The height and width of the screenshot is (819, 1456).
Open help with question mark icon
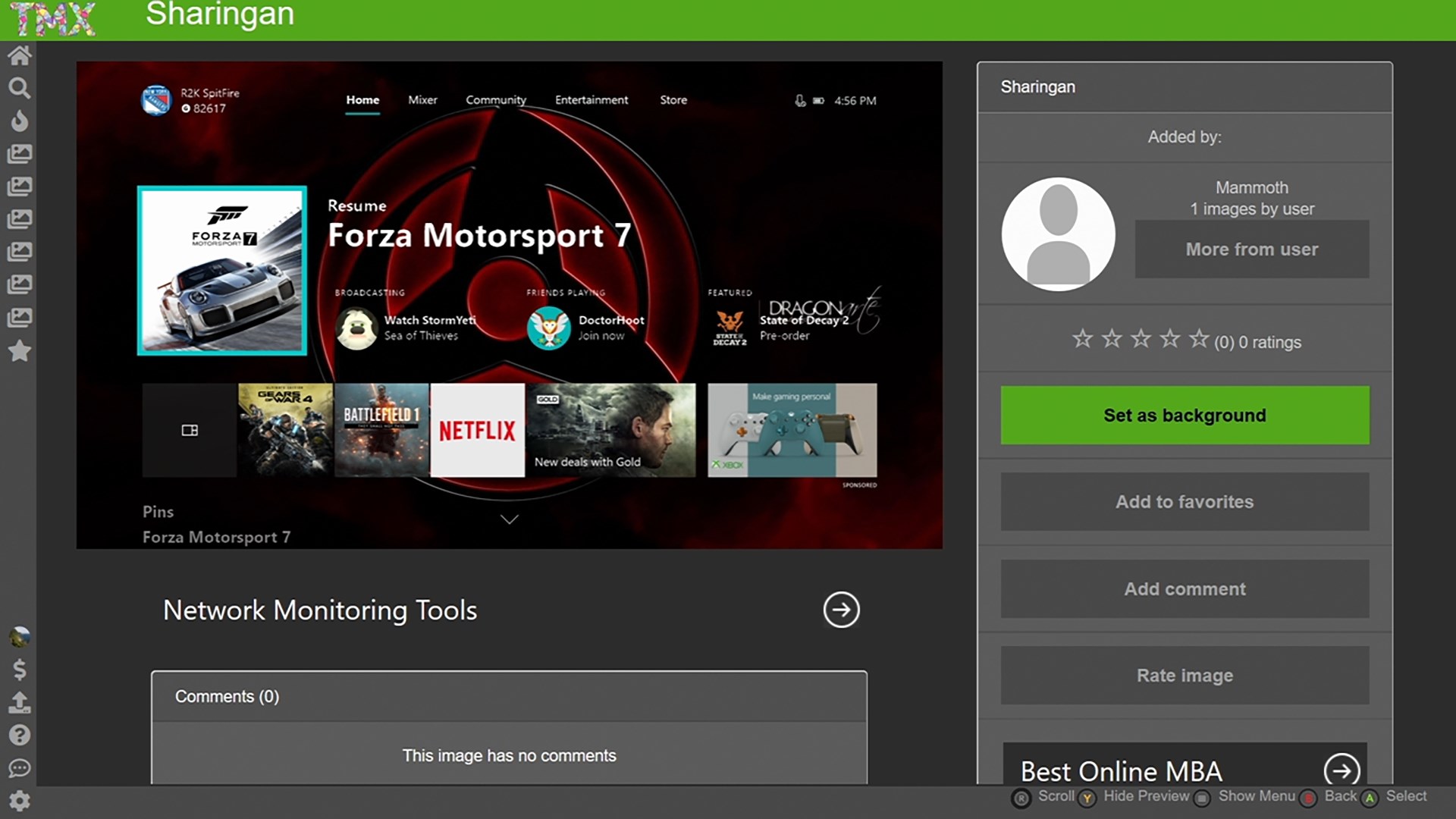[19, 735]
